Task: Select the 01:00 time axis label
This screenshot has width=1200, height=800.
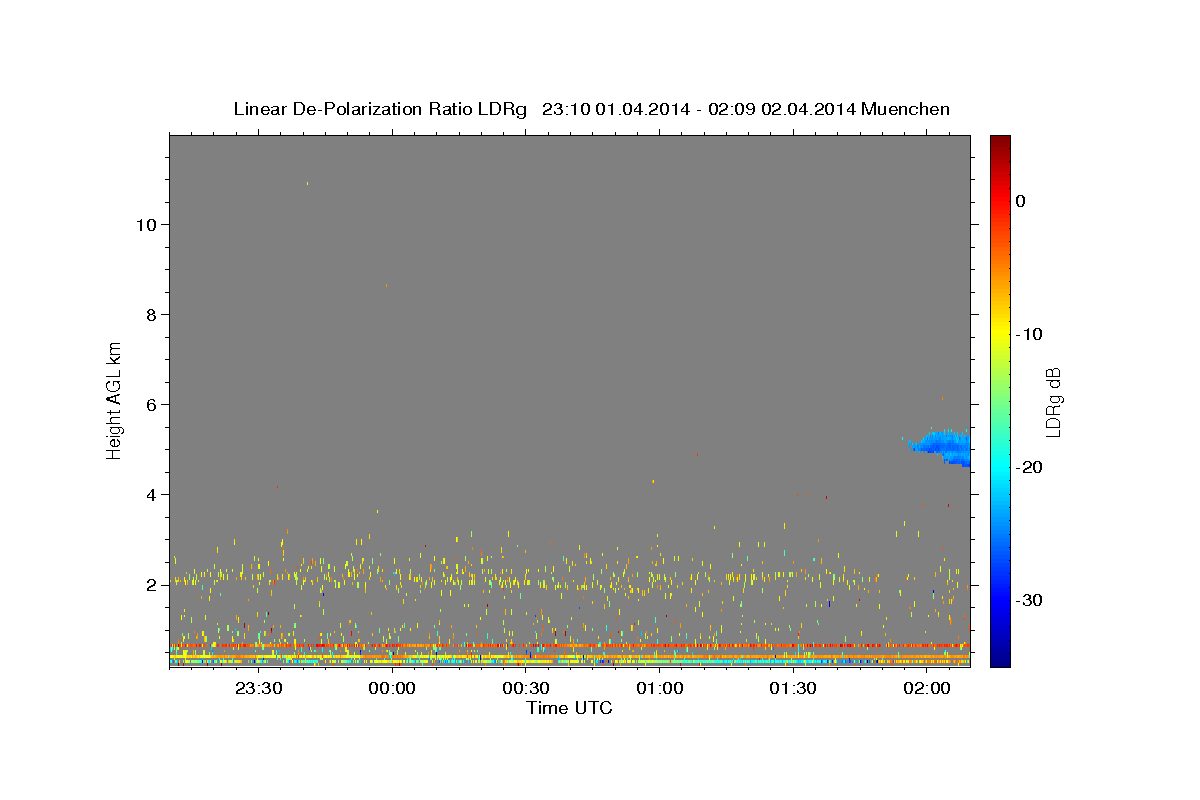Action: tap(659, 688)
